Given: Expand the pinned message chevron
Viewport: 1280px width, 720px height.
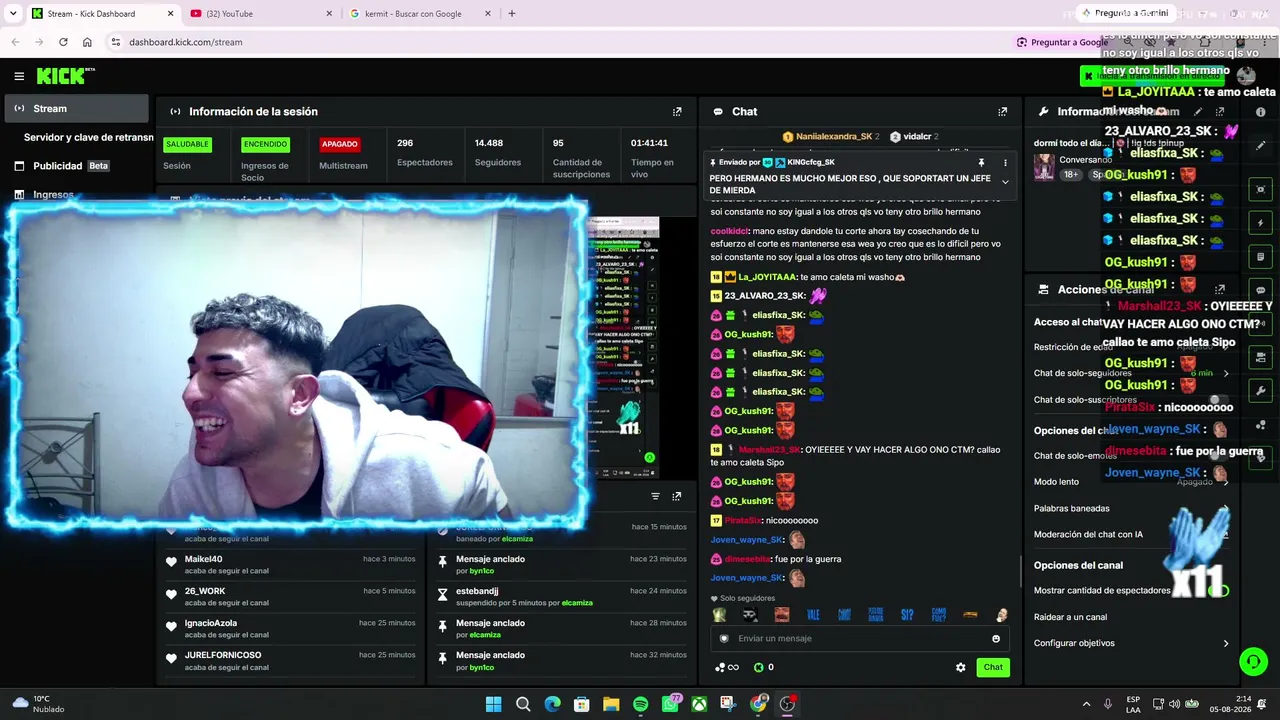Looking at the screenshot, I should coord(1005,182).
